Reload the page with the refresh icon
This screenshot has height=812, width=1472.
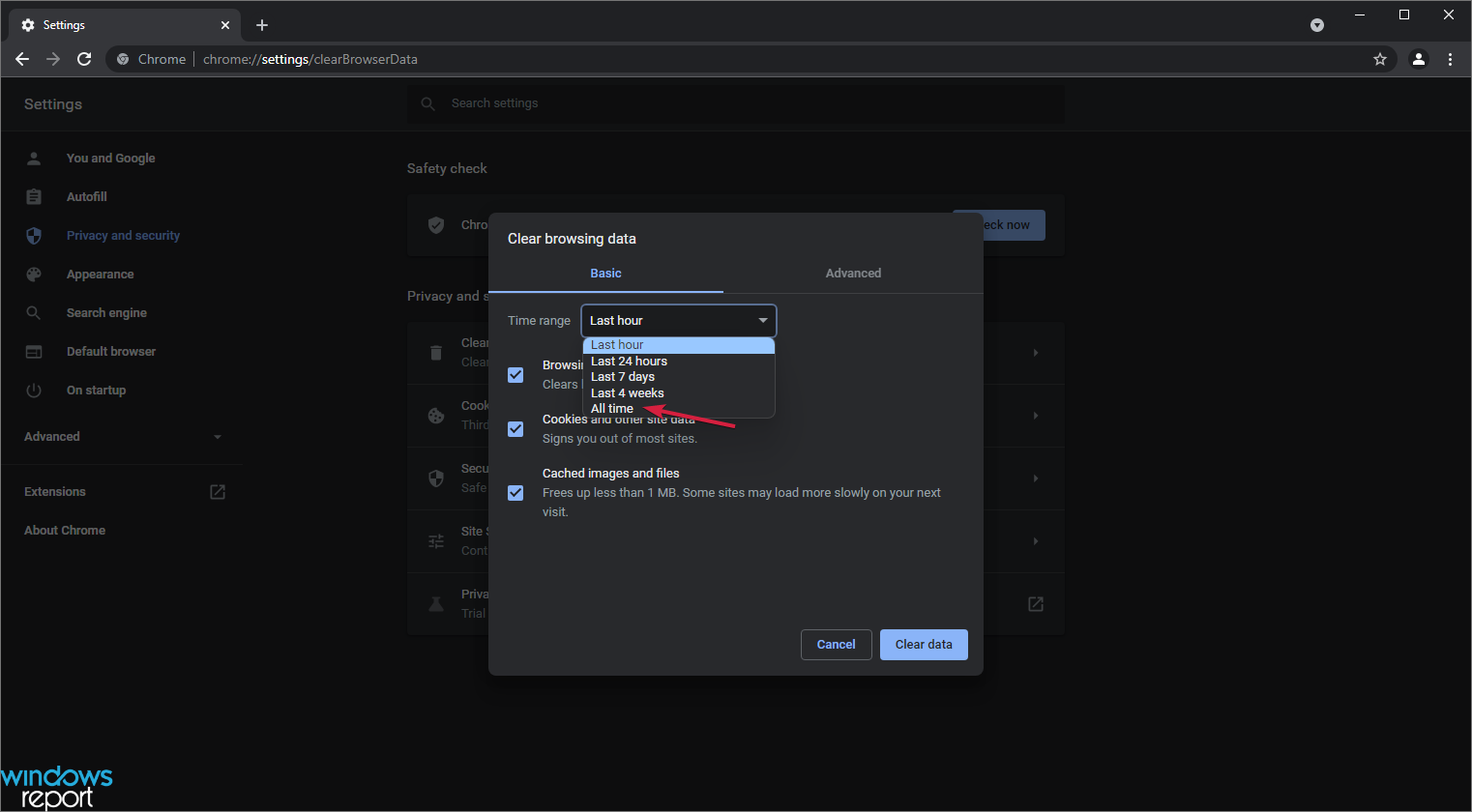(84, 59)
